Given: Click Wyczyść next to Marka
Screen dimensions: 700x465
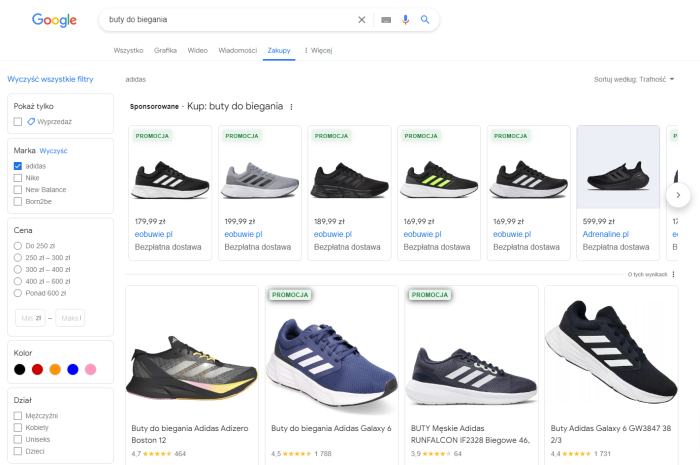Looking at the screenshot, I should (x=54, y=151).
